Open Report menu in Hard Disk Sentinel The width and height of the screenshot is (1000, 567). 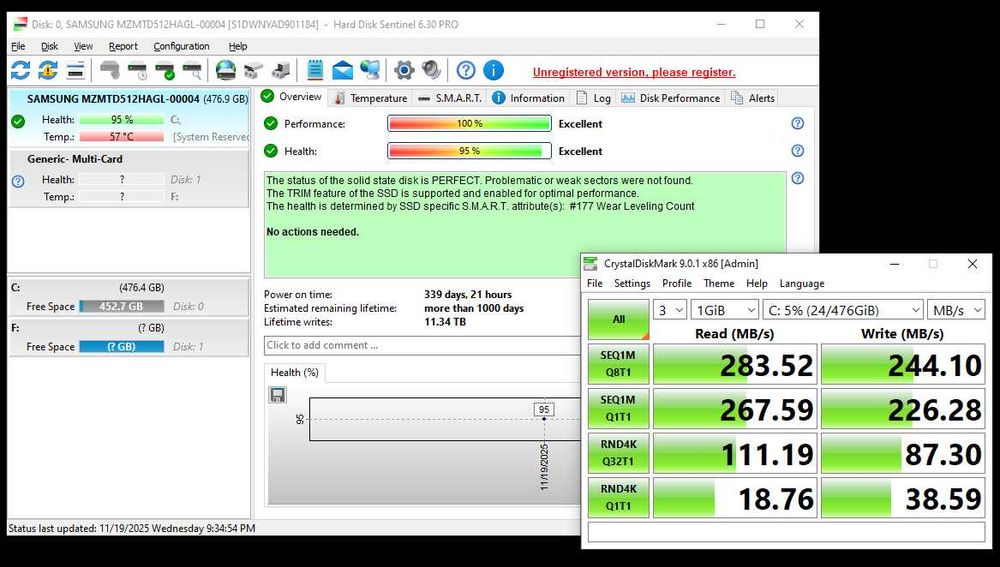[x=123, y=47]
